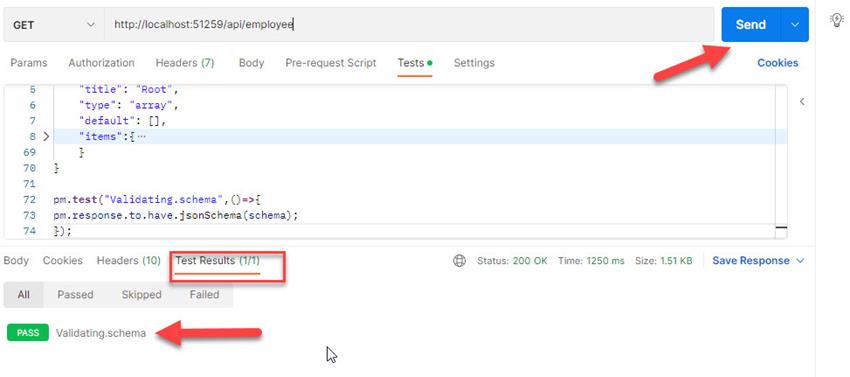The image size is (850, 377).
Task: Open the Pre-request Script tab
Action: 331,63
